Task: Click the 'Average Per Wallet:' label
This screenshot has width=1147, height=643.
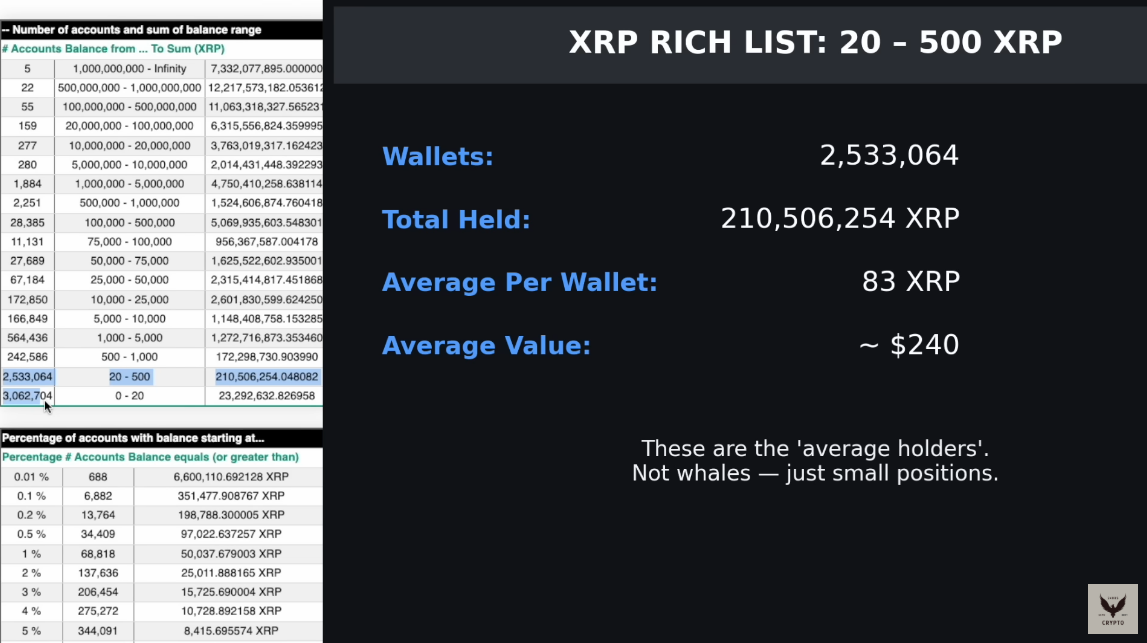Action: 519,282
